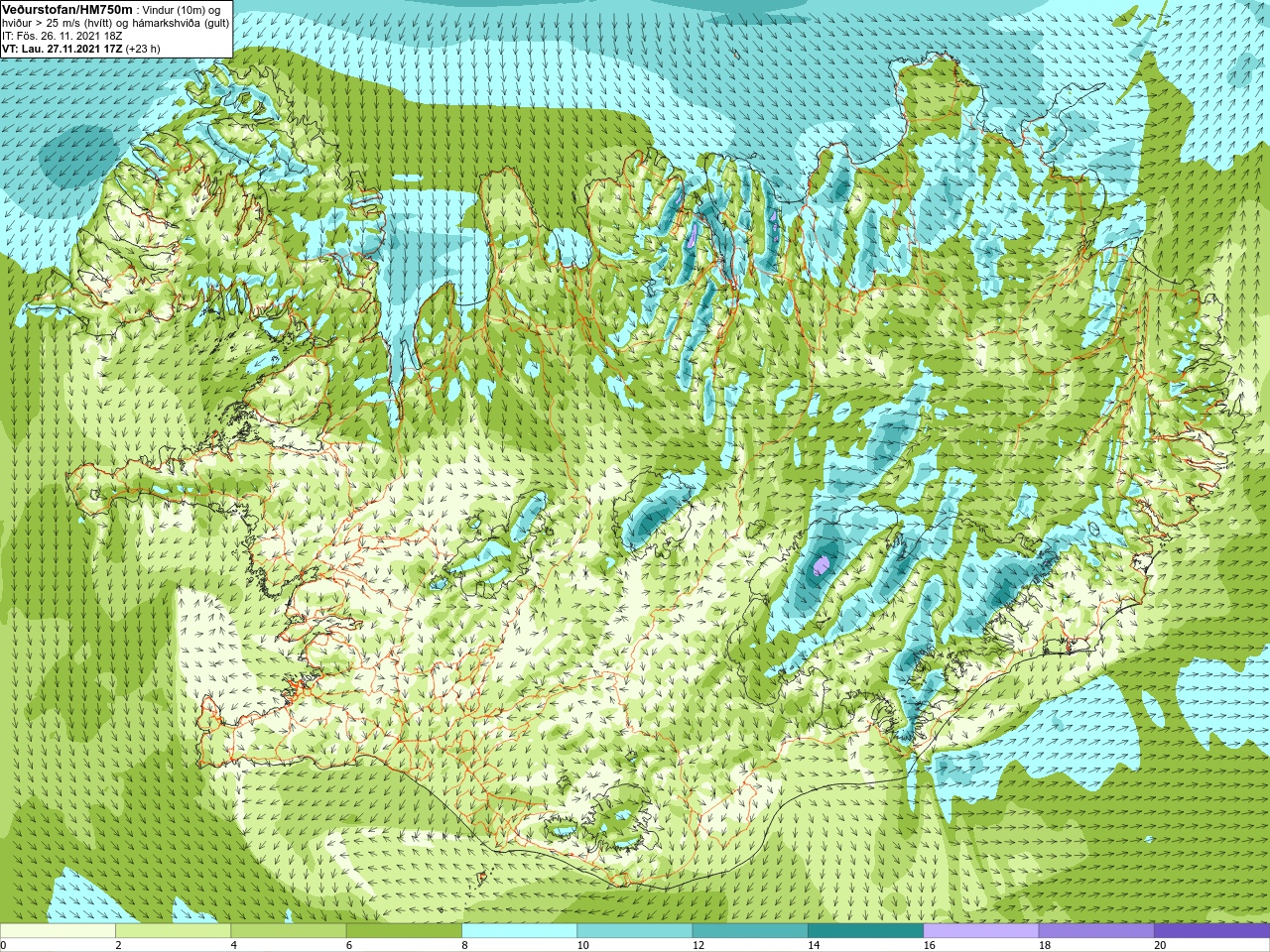Viewport: 1270px width, 952px height.
Task: Pick the dark violet above-20 m/s legend swatch
Action: (x=1211, y=931)
